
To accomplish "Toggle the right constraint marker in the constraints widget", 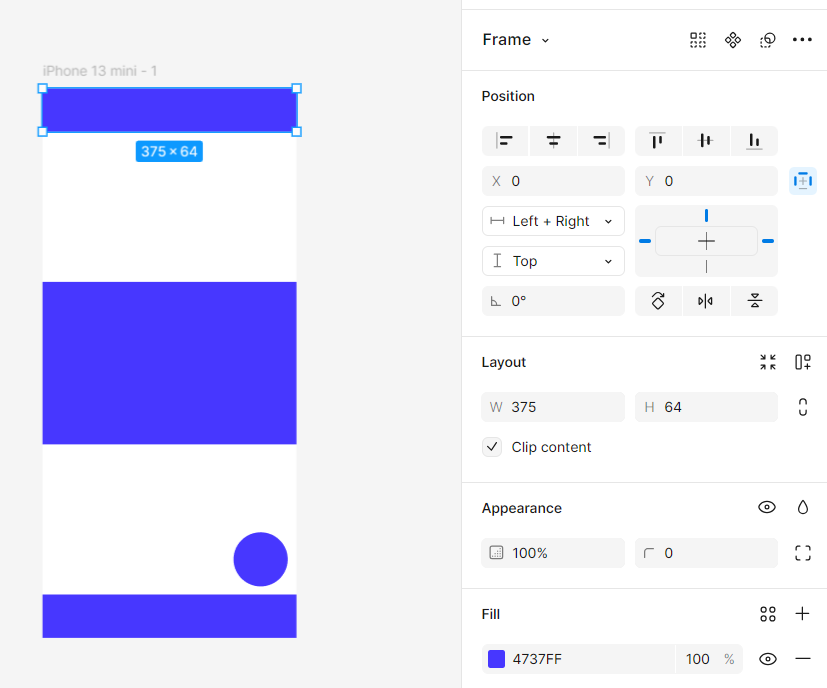I will pos(768,241).
